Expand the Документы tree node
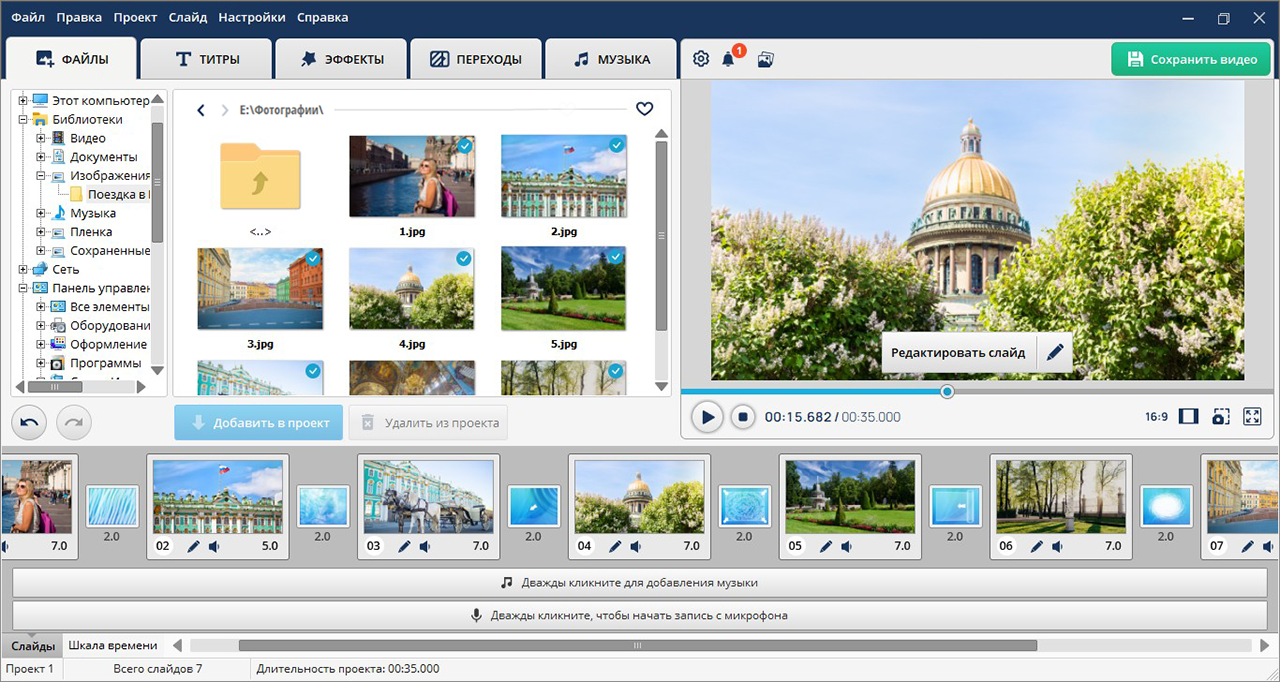The height and width of the screenshot is (682, 1280). coord(41,157)
